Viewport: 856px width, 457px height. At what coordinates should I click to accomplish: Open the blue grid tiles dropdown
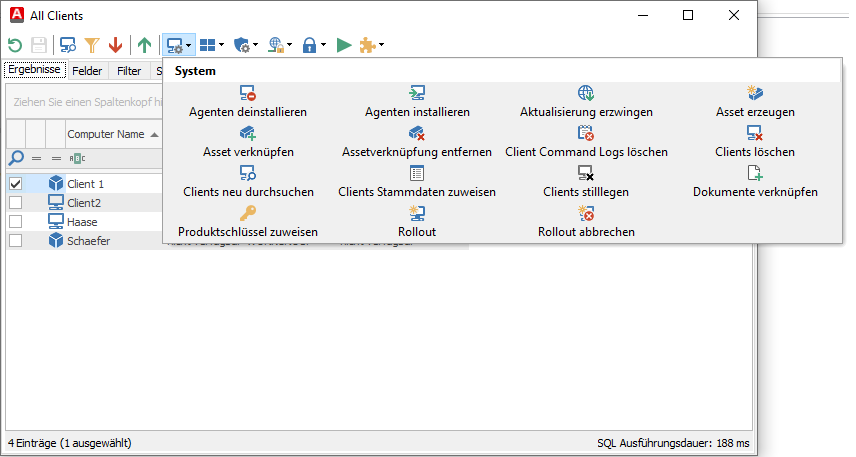pyautogui.click(x=212, y=45)
